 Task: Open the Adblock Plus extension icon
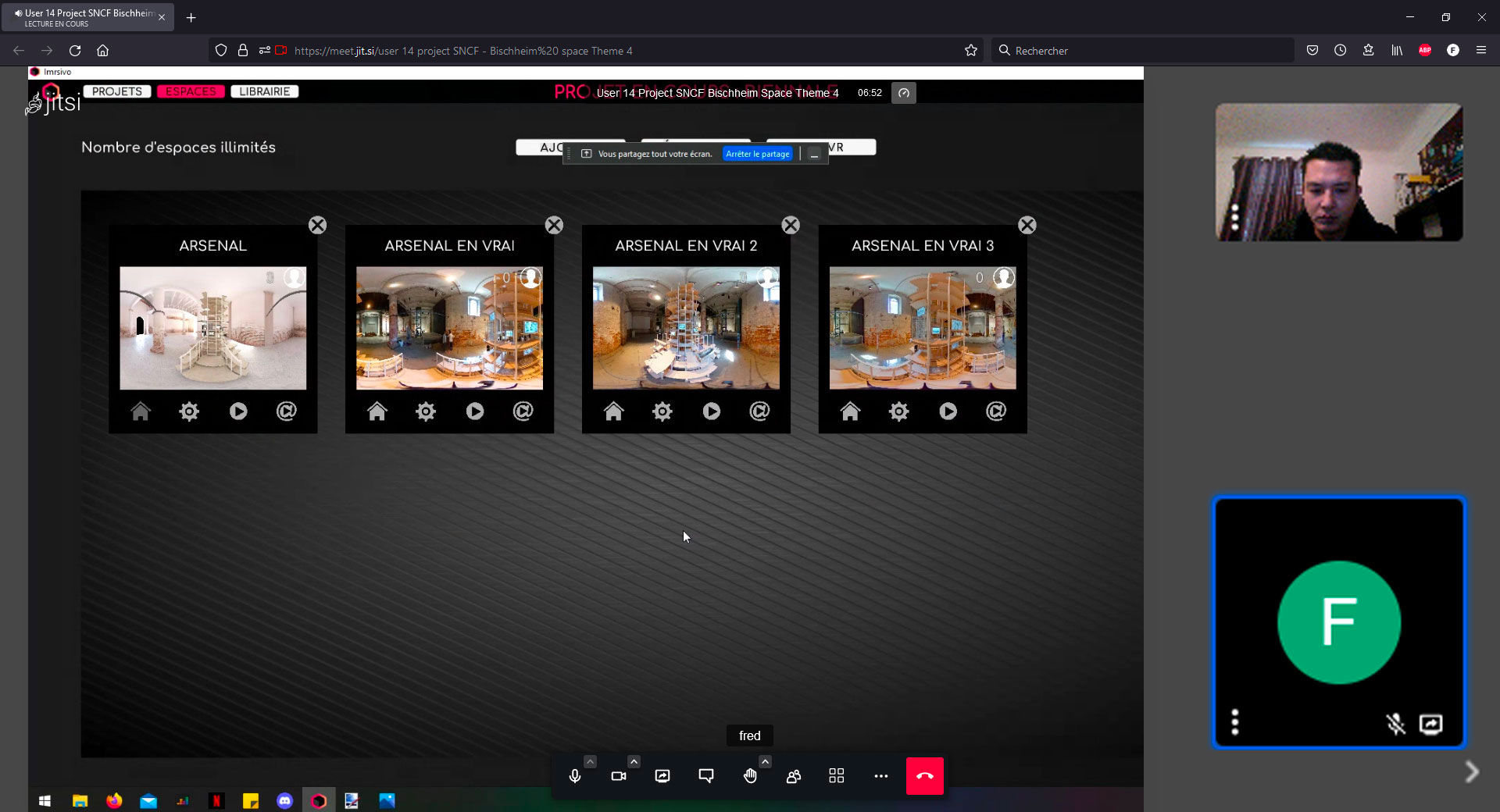pos(1425,51)
